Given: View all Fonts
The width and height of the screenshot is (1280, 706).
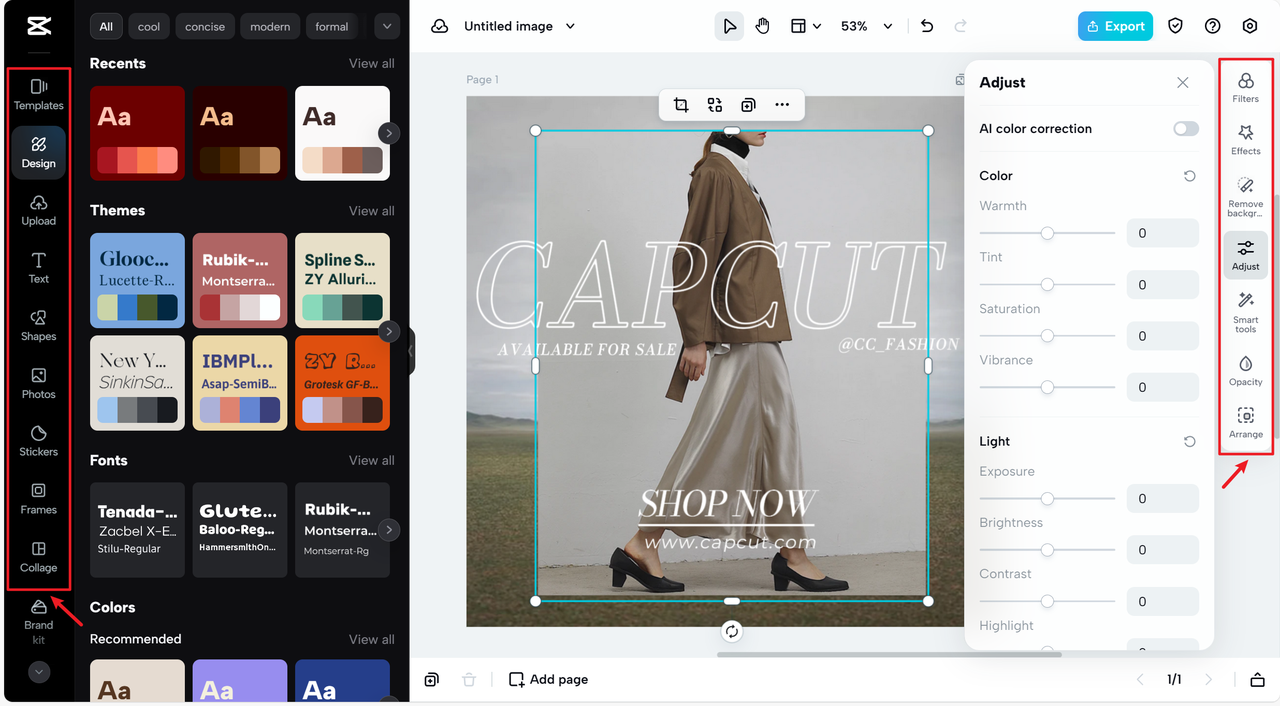Looking at the screenshot, I should pyautogui.click(x=371, y=460).
